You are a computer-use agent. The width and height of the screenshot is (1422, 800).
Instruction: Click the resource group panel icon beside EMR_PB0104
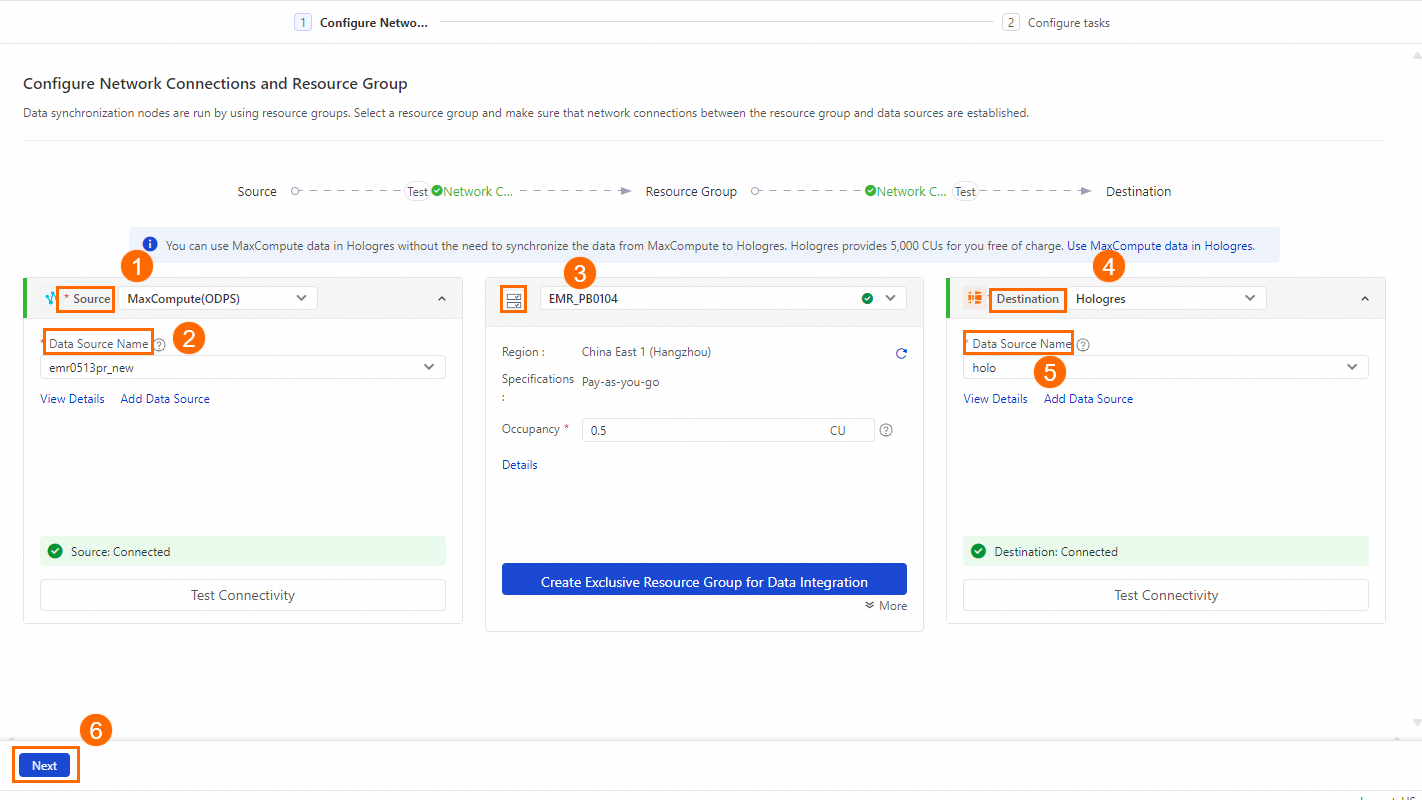(512, 297)
